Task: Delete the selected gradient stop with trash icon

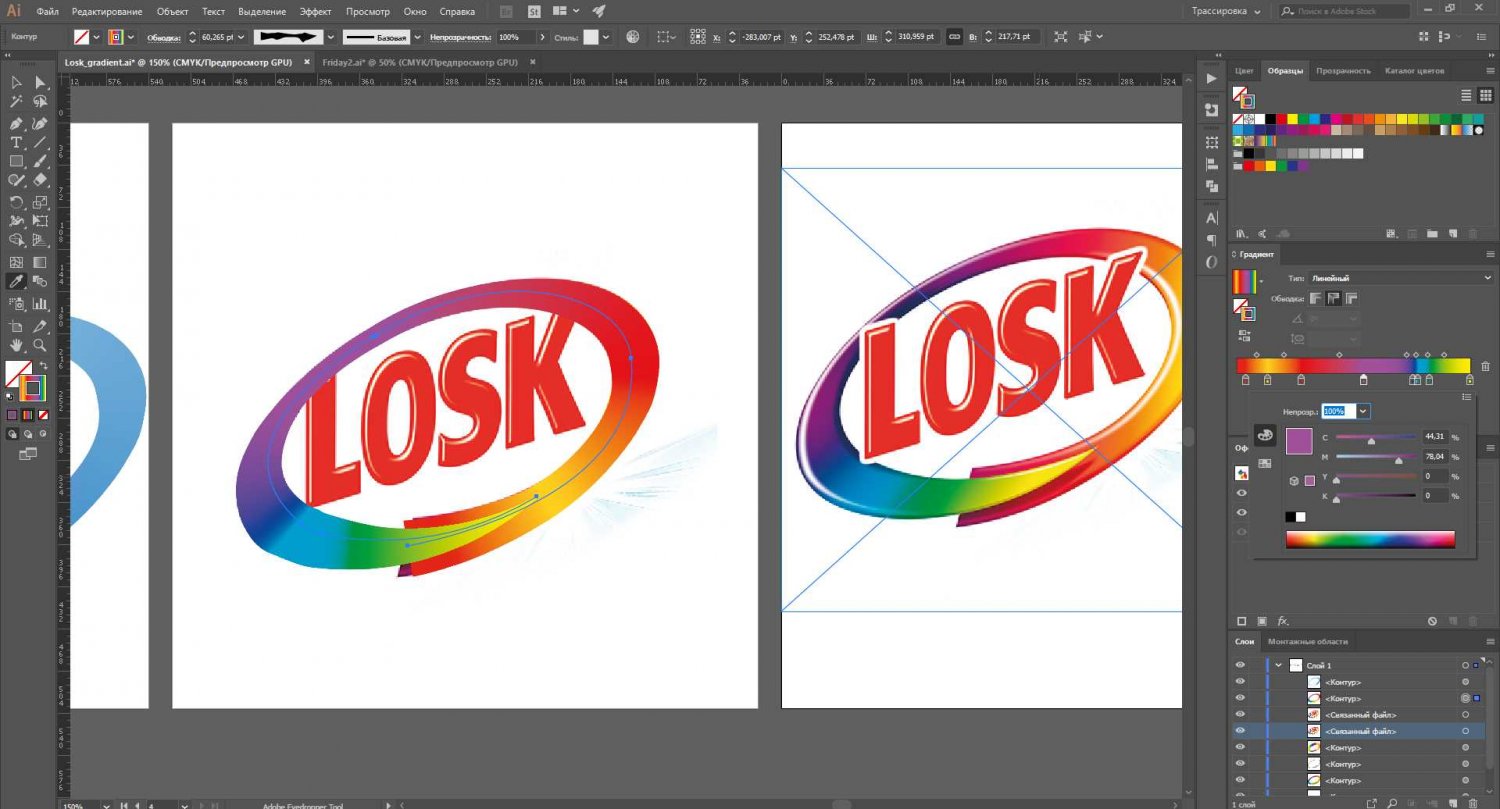Action: 1485,367
